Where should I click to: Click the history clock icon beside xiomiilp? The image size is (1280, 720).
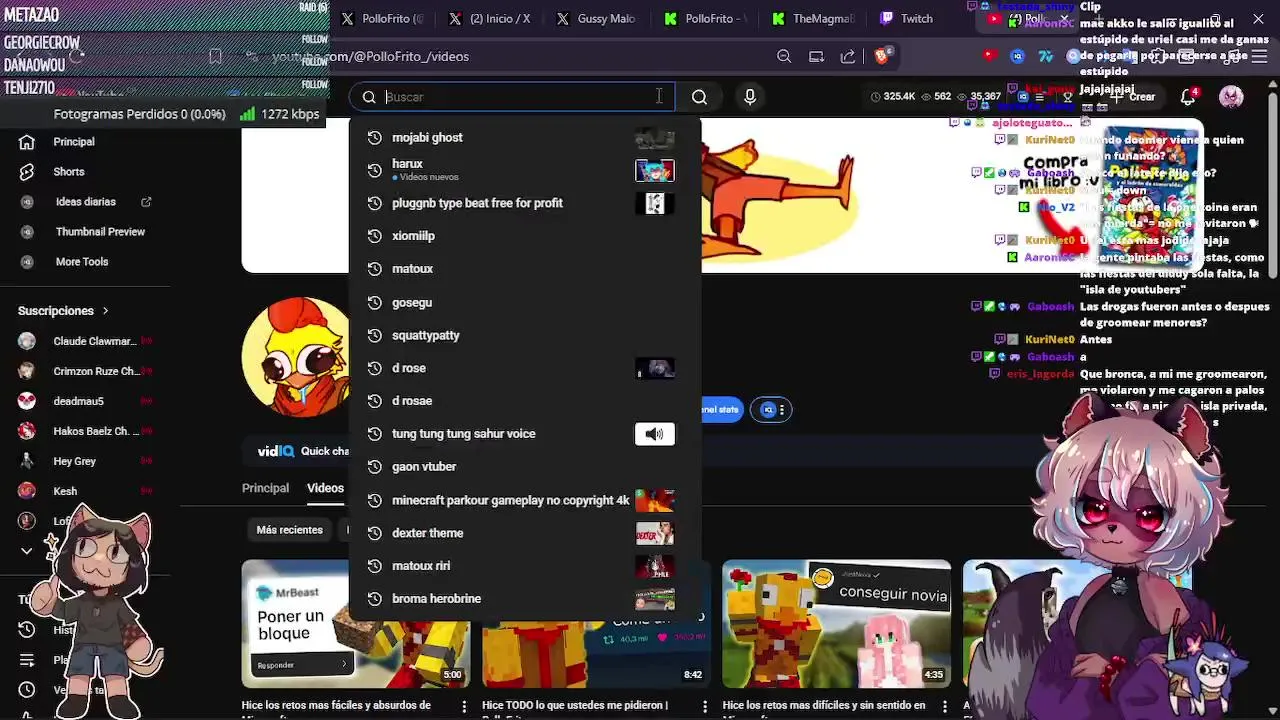point(375,236)
